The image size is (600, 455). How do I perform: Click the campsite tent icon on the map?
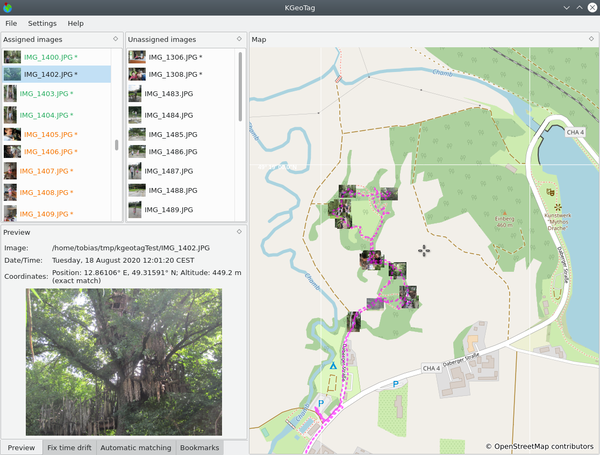333,368
